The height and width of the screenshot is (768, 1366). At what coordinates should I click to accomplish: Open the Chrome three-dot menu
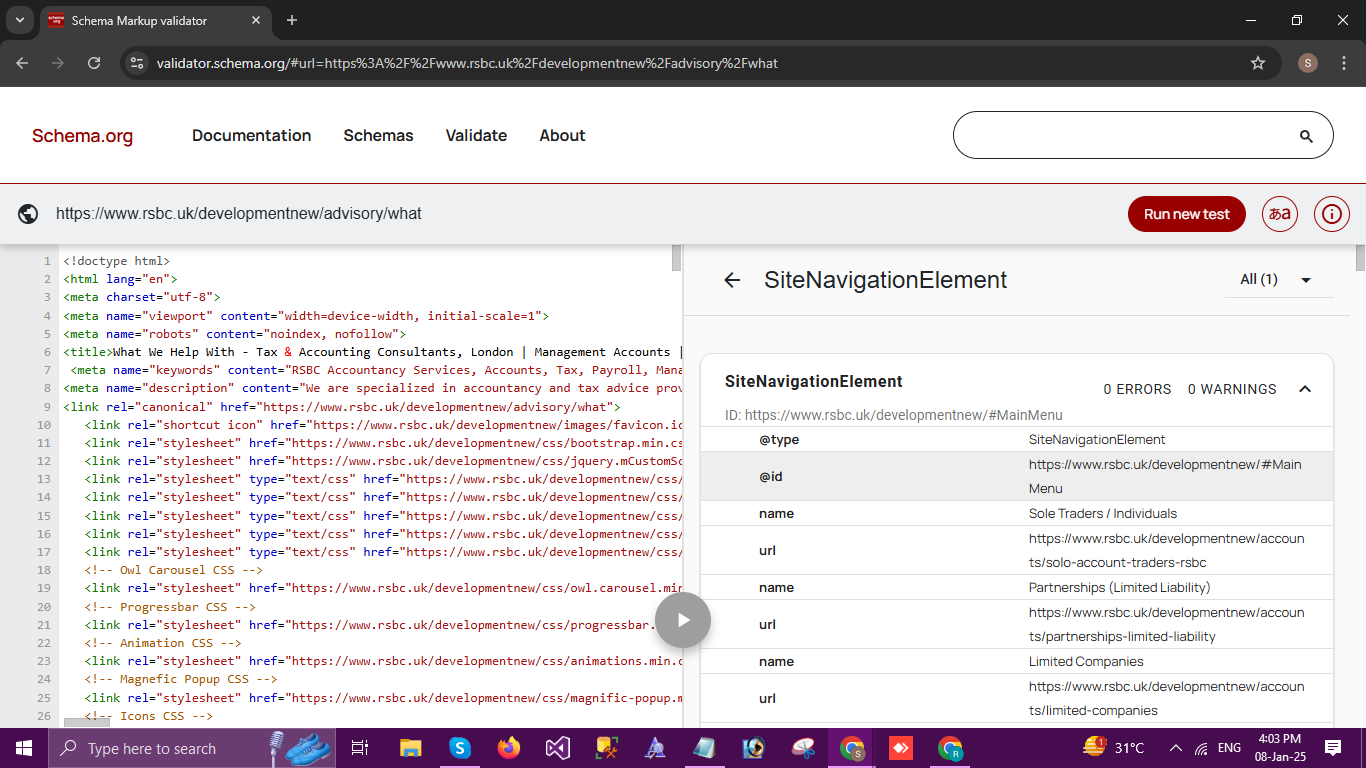tap(1343, 63)
